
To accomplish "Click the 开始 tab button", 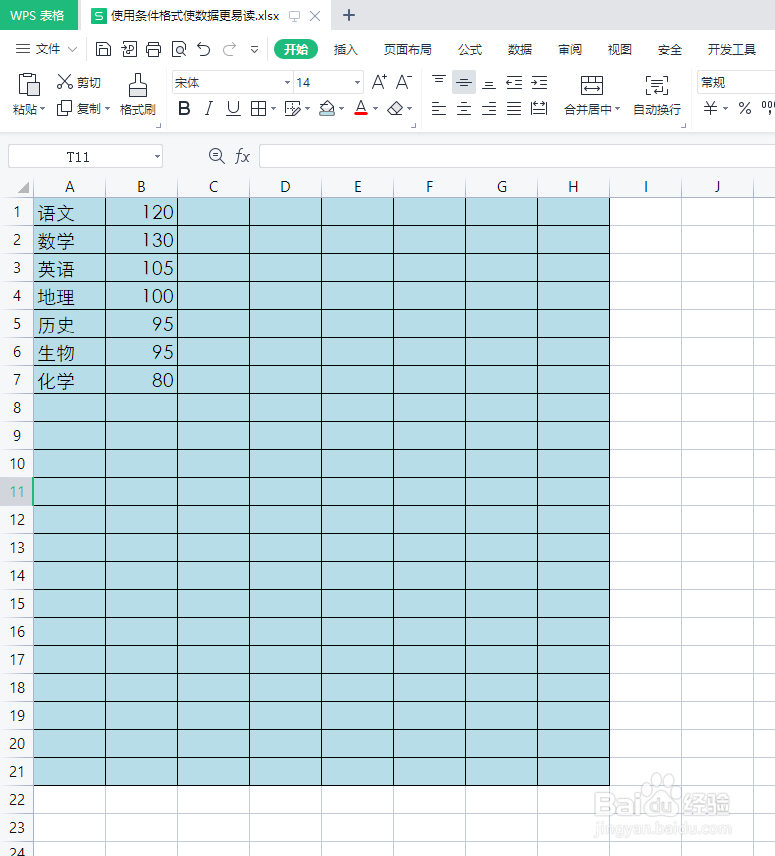I will [296, 49].
